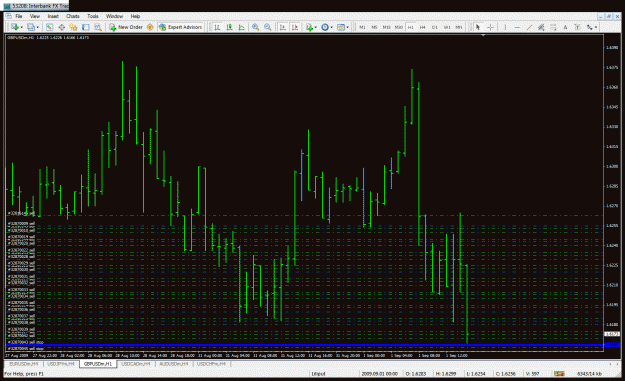Select the M15 timeframe button
Image resolution: width=625 pixels, height=381 pixels.
(386, 27)
